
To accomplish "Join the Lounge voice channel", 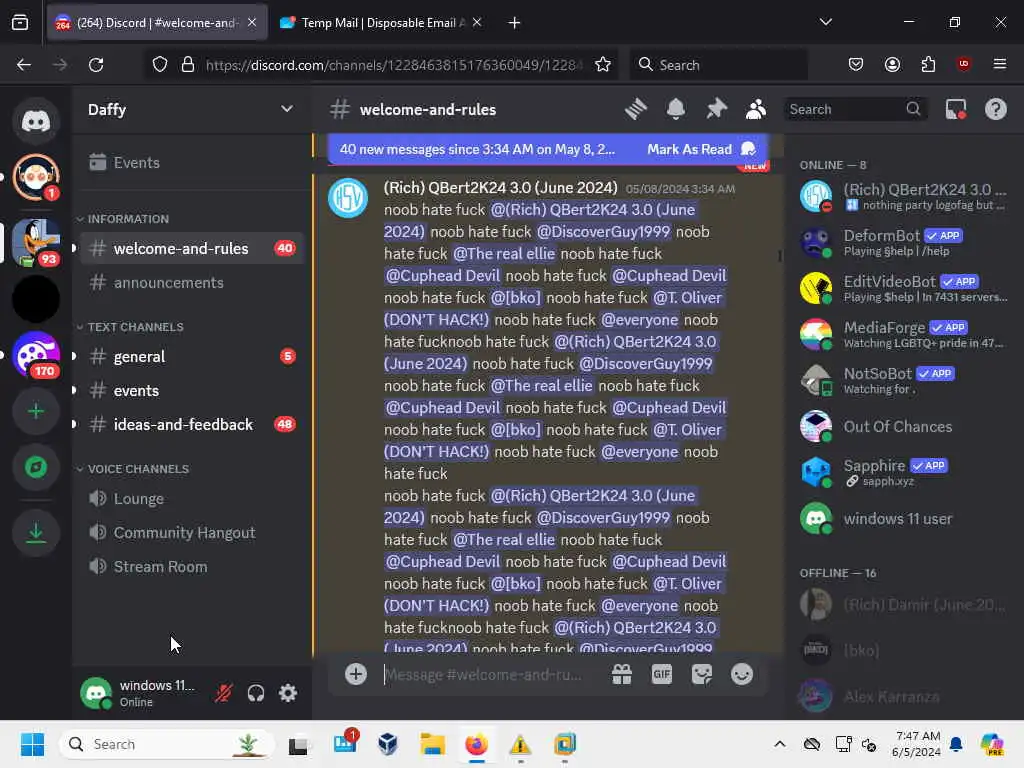I will pyautogui.click(x=192, y=498).
